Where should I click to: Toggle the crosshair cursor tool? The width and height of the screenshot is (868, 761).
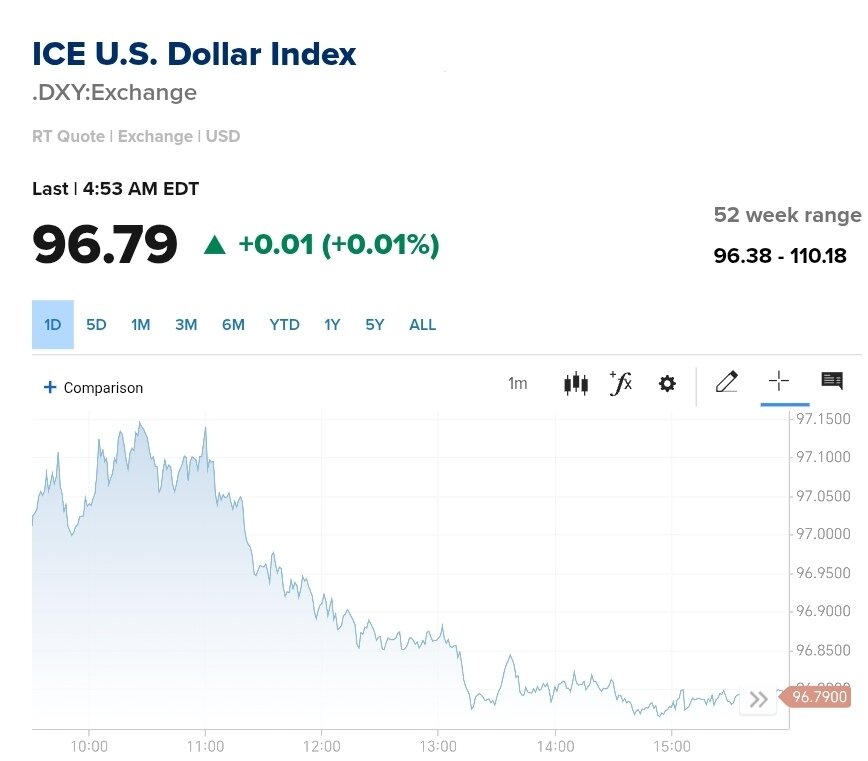pyautogui.click(x=779, y=382)
